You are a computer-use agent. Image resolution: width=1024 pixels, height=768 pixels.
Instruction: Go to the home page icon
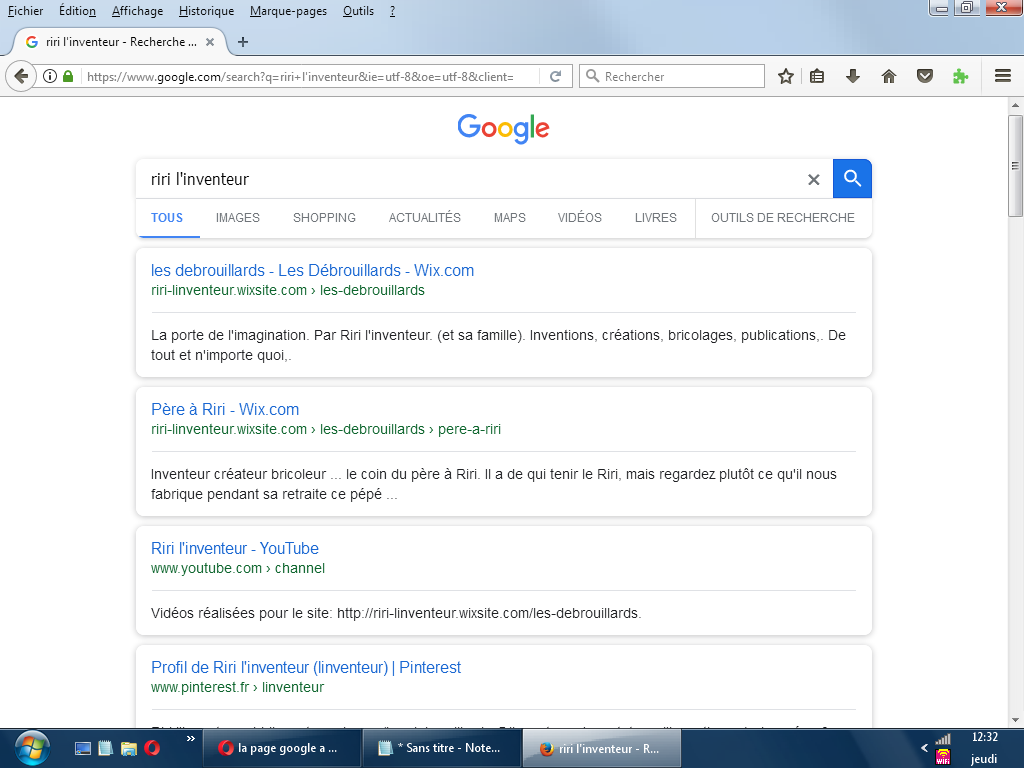[888, 76]
